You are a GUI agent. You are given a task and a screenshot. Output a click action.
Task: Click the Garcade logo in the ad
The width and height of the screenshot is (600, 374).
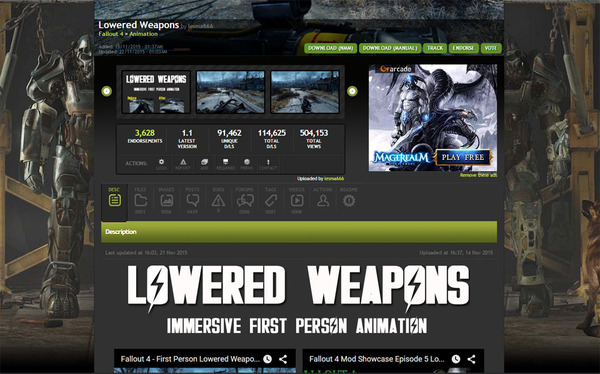click(x=396, y=69)
